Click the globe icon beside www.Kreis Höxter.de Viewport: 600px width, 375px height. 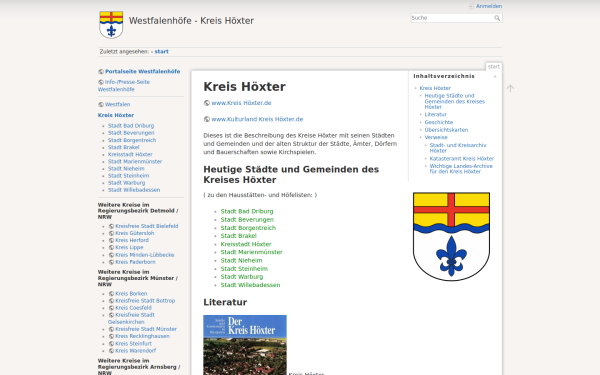point(207,103)
